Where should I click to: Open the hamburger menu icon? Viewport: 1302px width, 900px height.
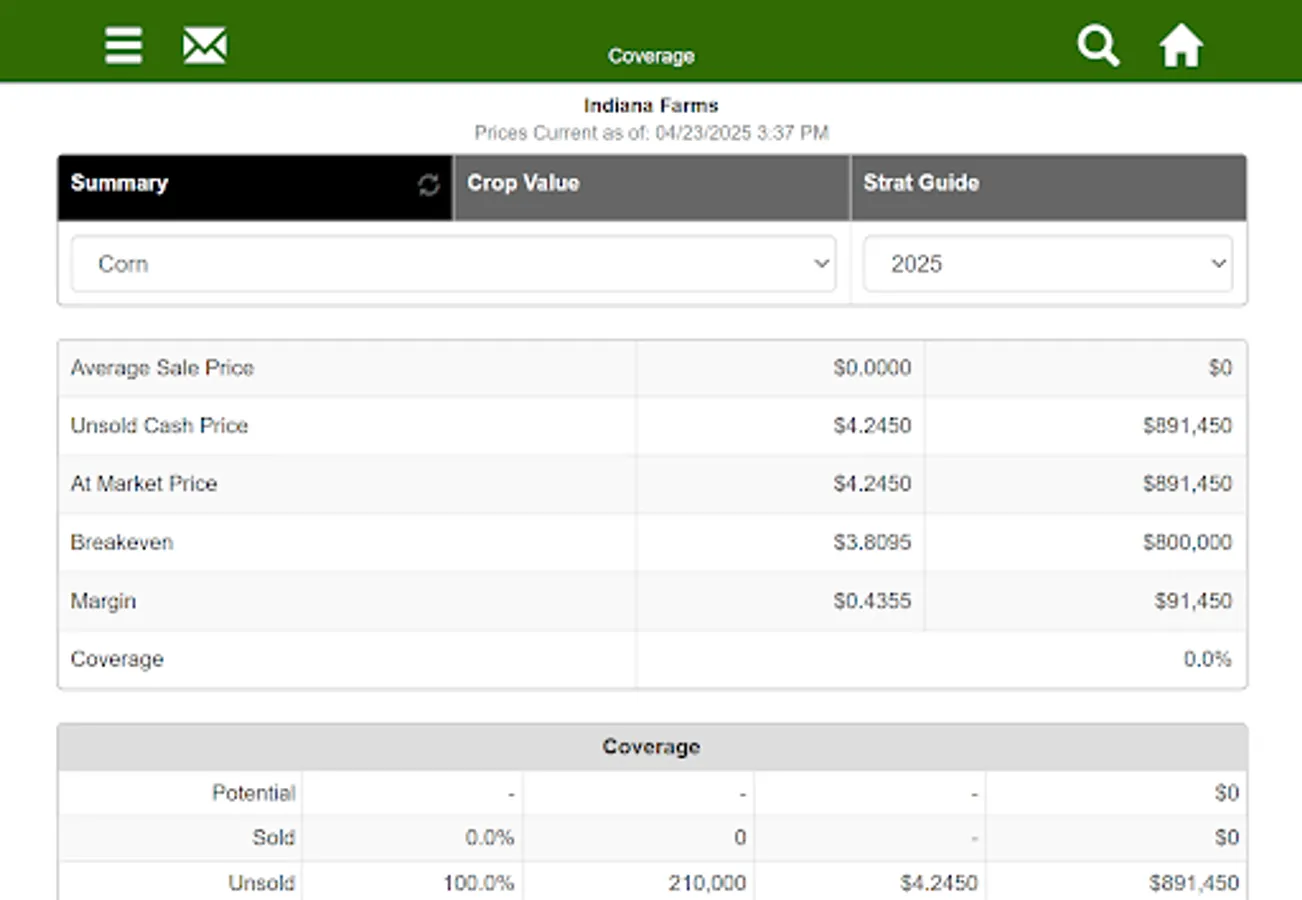coord(124,46)
